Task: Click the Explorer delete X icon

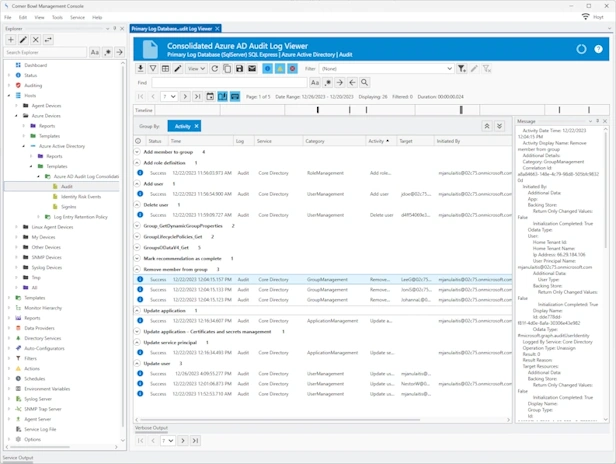Action: click(x=36, y=40)
